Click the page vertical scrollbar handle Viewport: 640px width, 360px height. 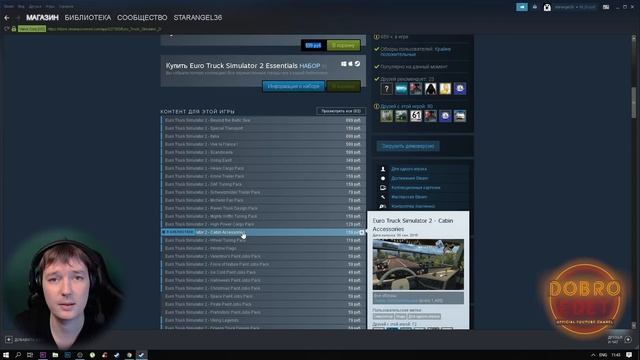point(634,102)
